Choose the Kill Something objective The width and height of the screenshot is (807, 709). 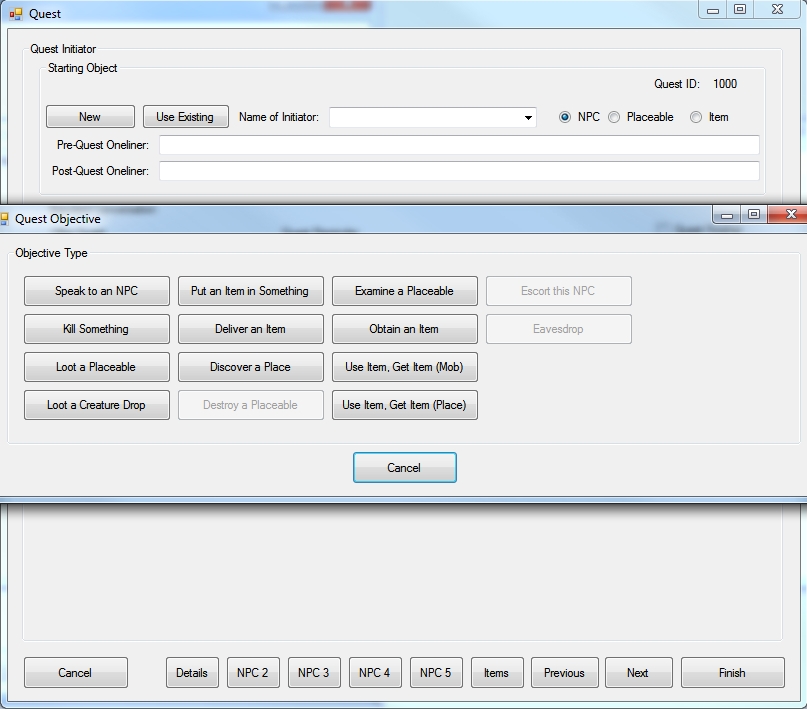click(x=97, y=329)
